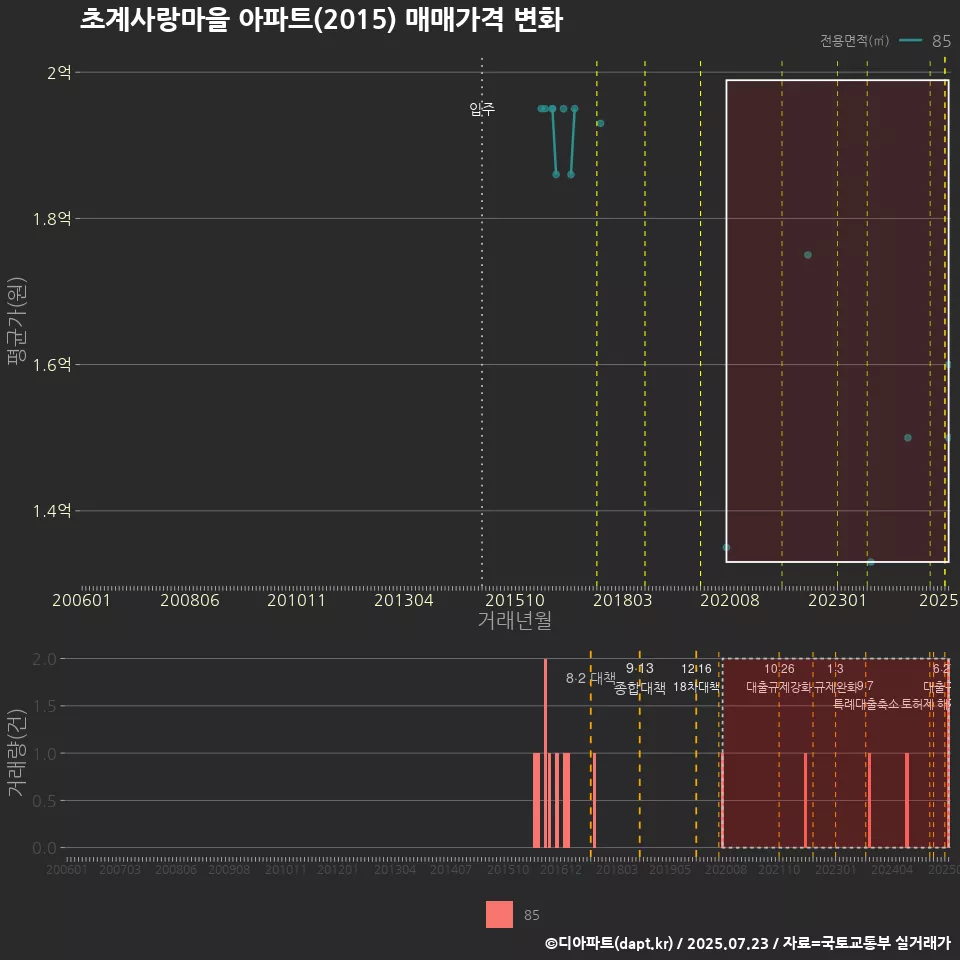Click the tallest volume bar reaching 2.0

pyautogui.click(x=546, y=753)
